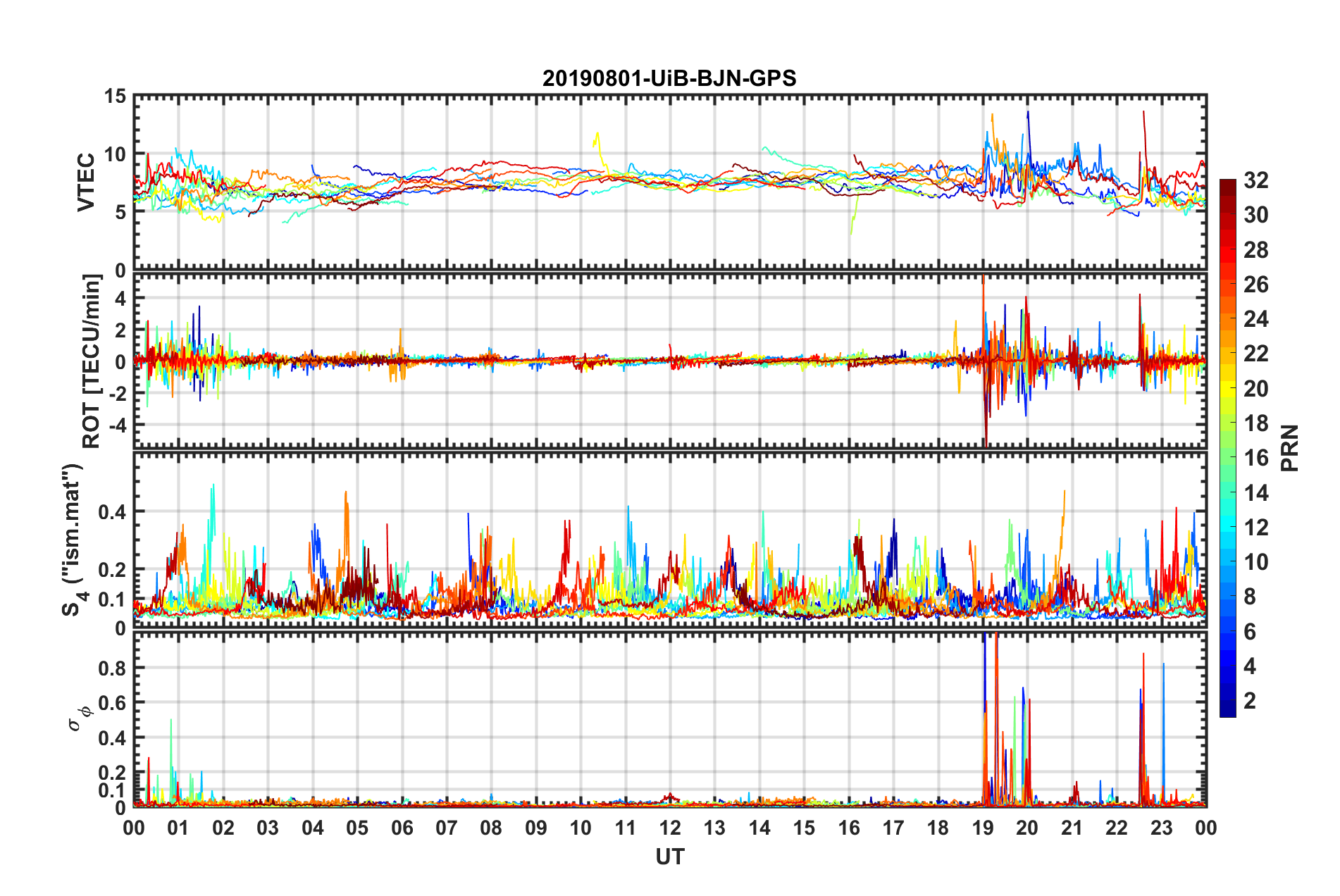This screenshot has height=896, width=1340.
Task: Click the colorbar tick label 30
Action: [1256, 215]
